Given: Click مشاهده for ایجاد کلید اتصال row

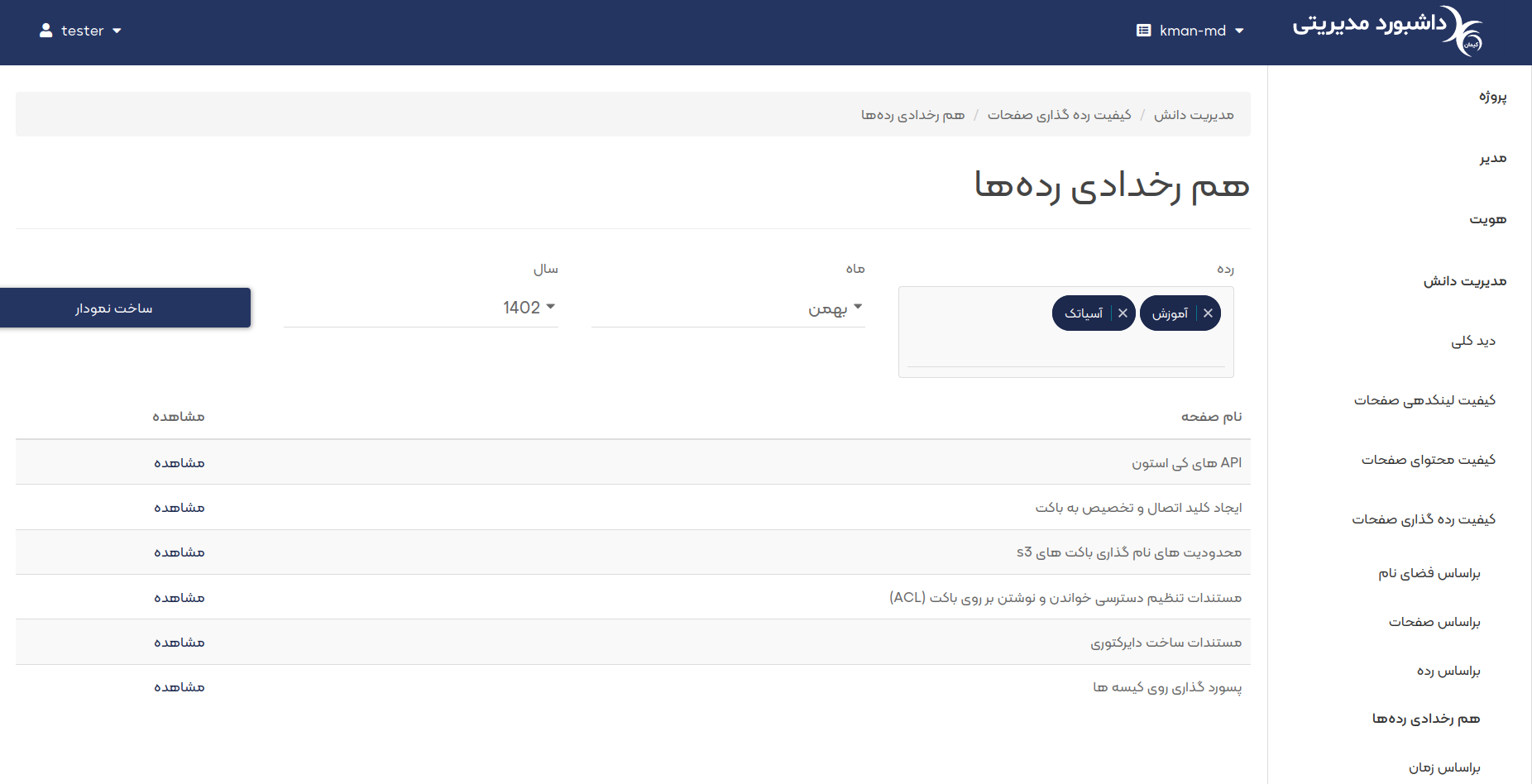Looking at the screenshot, I should coord(180,508).
